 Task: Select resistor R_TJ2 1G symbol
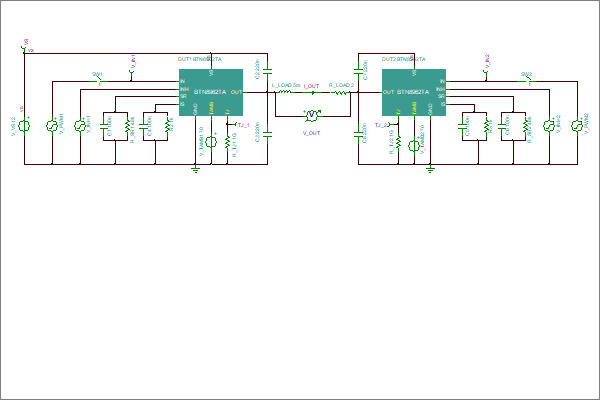coord(398,142)
